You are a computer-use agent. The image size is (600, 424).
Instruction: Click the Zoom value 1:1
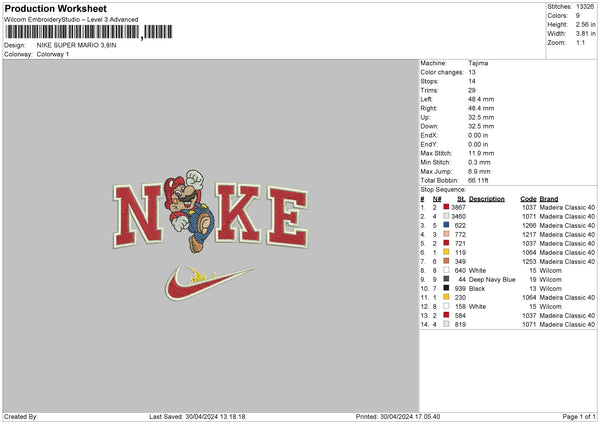(x=580, y=42)
